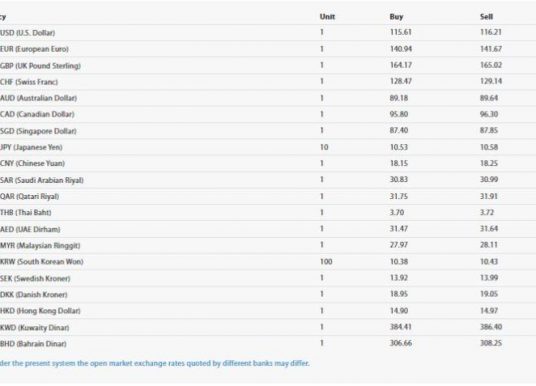Viewport: 536px width, 386px height.
Task: Select the CAD (Canadian Dollar) row
Action: (x=268, y=114)
